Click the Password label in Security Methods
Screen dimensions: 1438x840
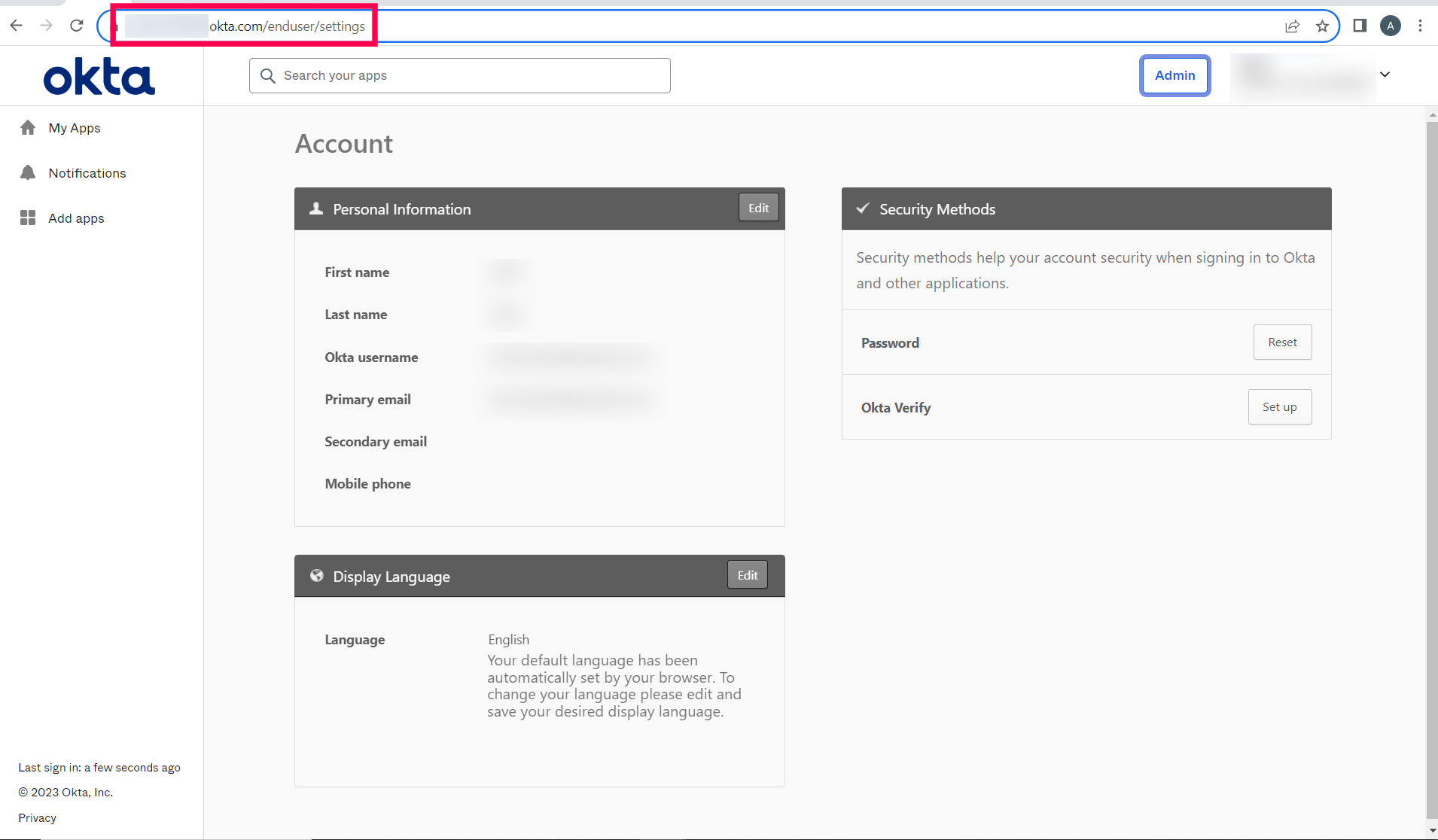point(891,343)
